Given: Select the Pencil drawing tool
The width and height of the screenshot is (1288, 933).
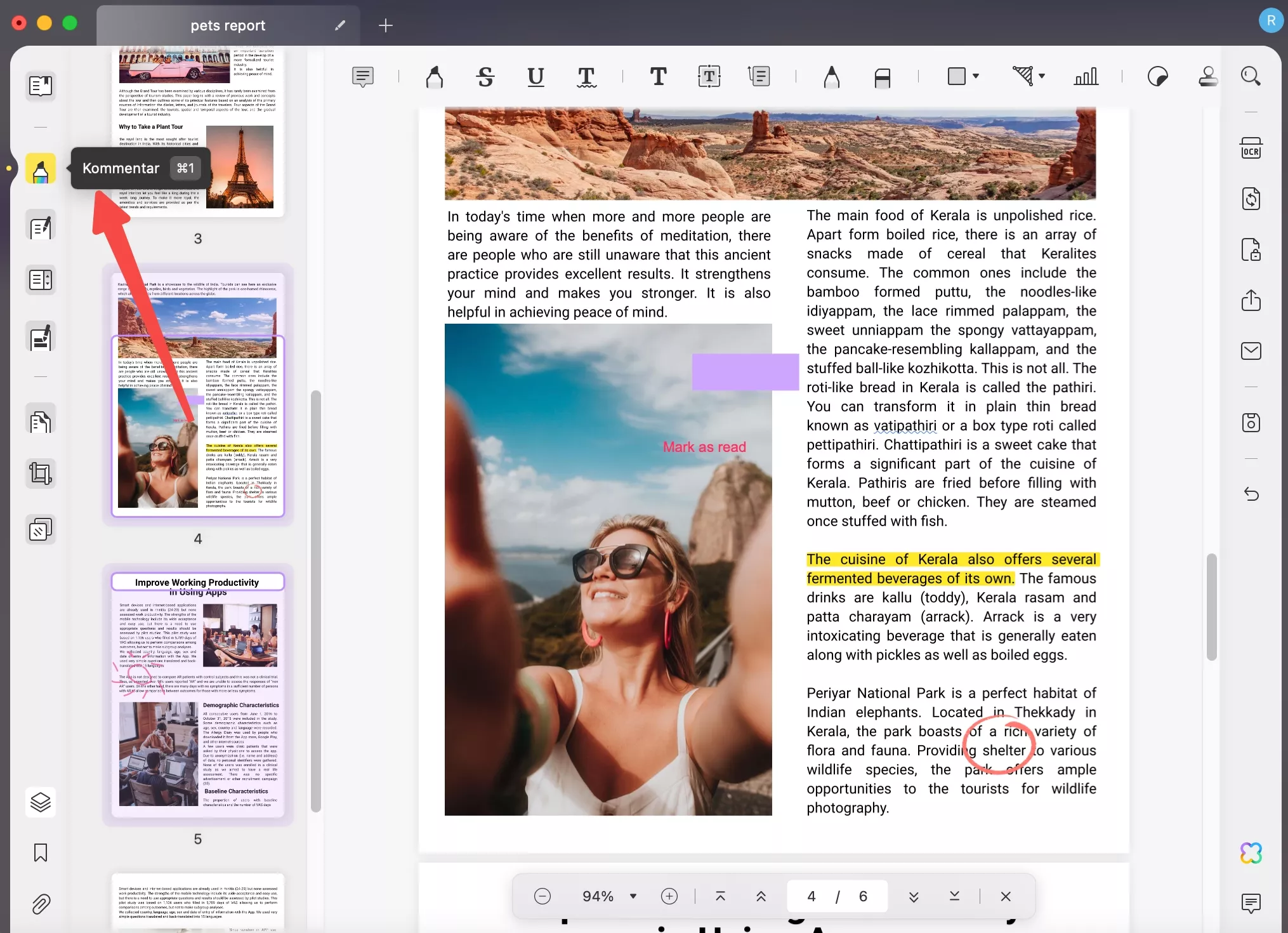Looking at the screenshot, I should [x=832, y=77].
